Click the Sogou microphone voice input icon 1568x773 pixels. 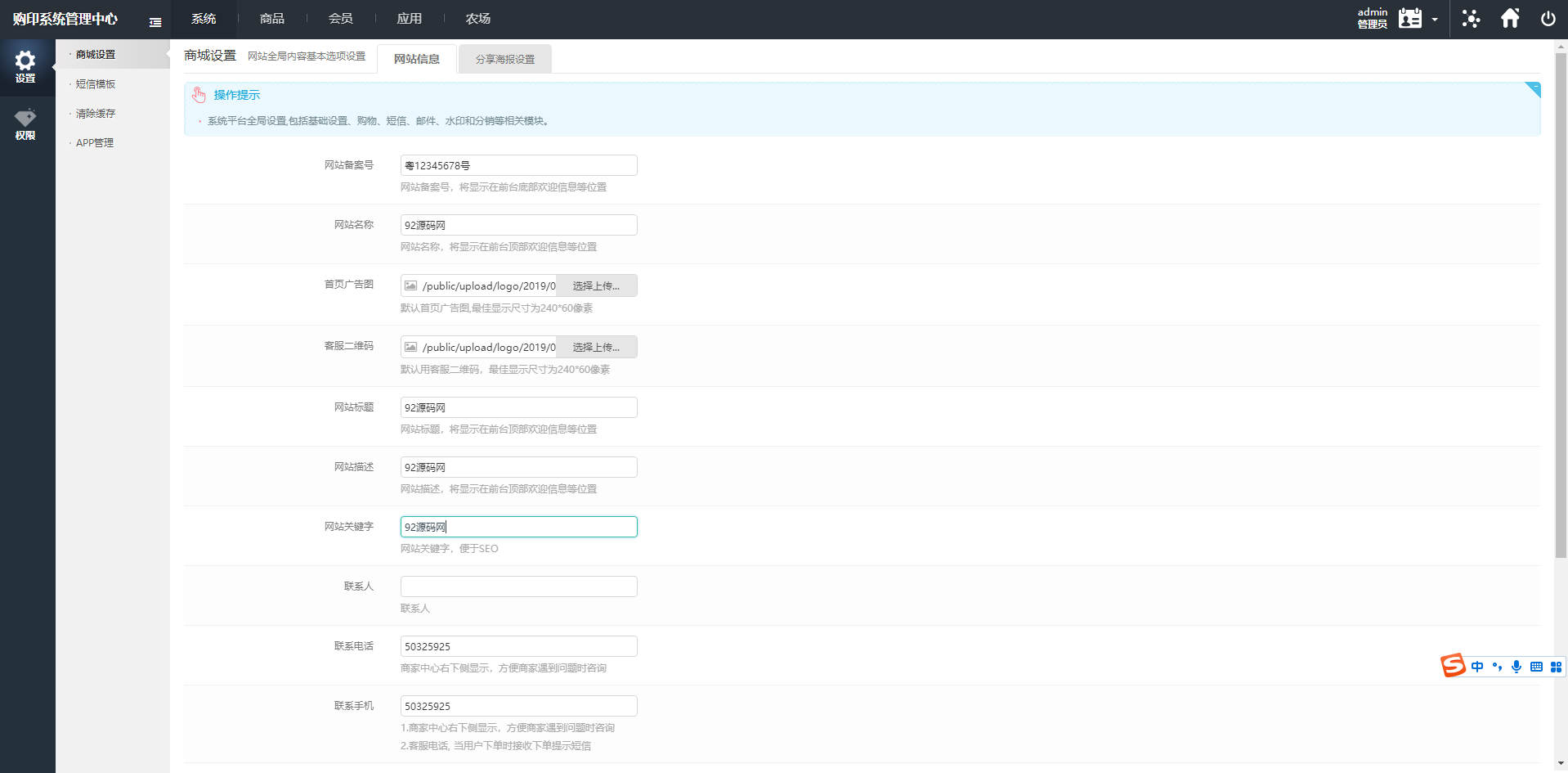click(x=1516, y=667)
